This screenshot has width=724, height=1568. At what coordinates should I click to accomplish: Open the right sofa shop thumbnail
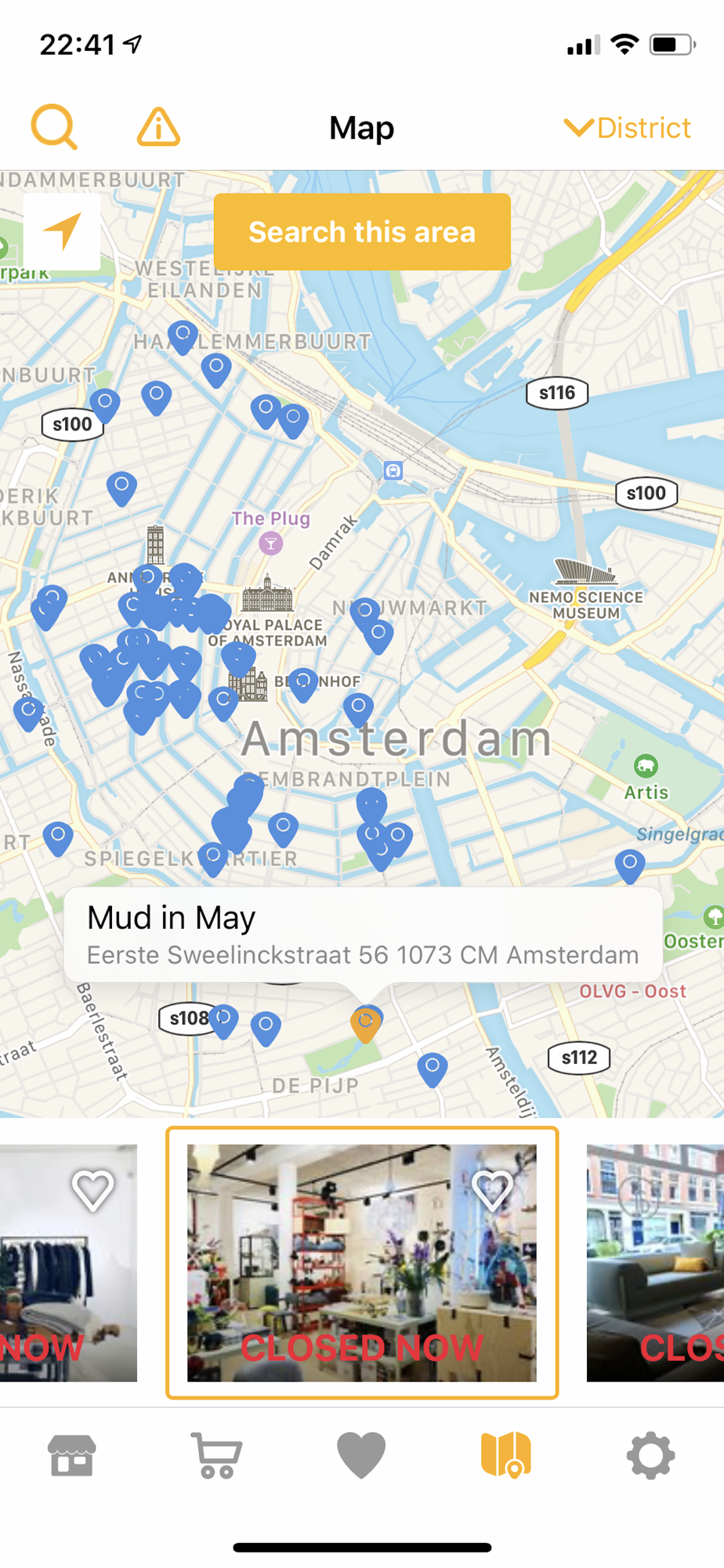655,1263
